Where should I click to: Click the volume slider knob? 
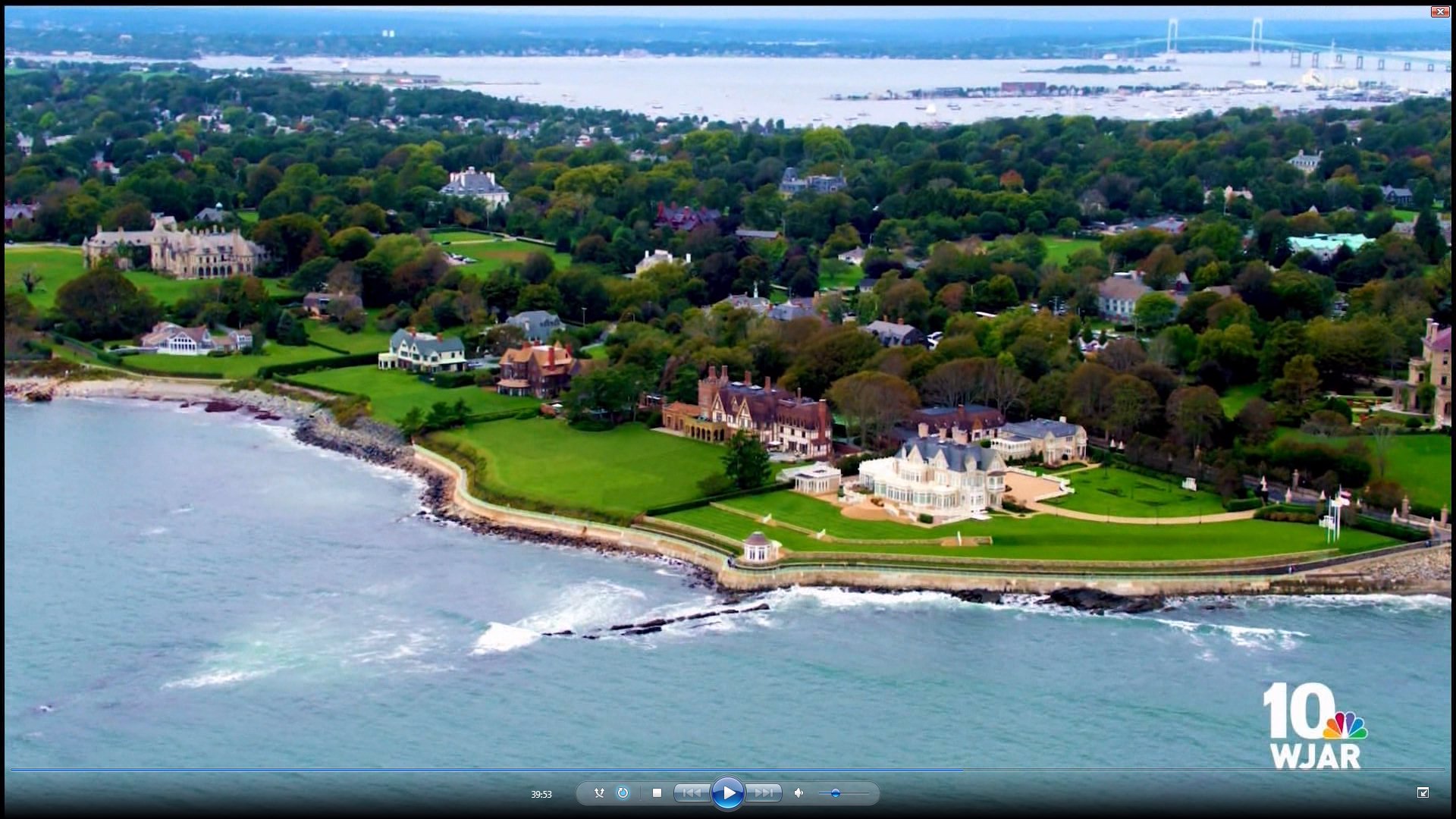(x=835, y=793)
